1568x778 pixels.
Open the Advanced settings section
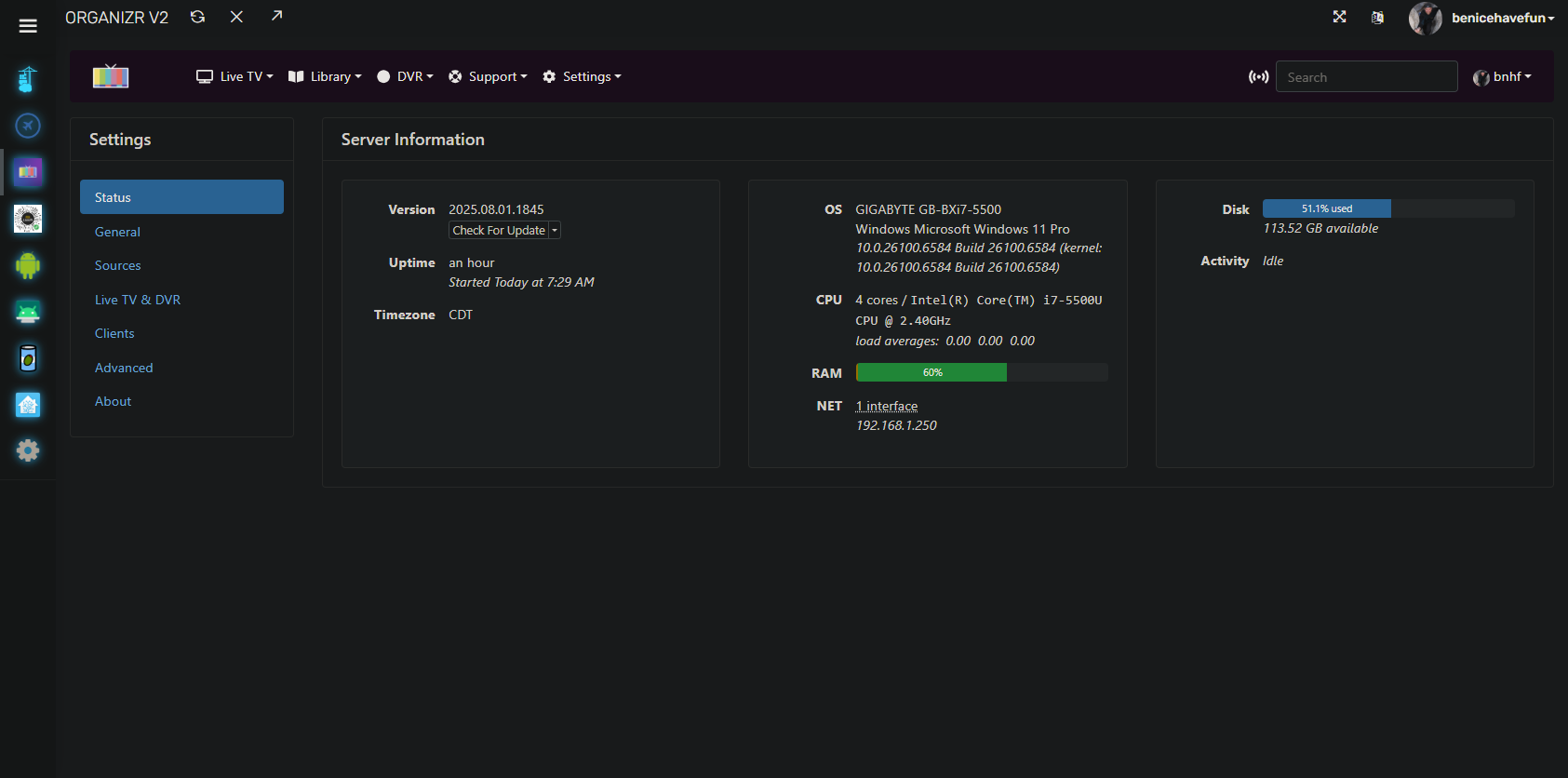coord(124,368)
